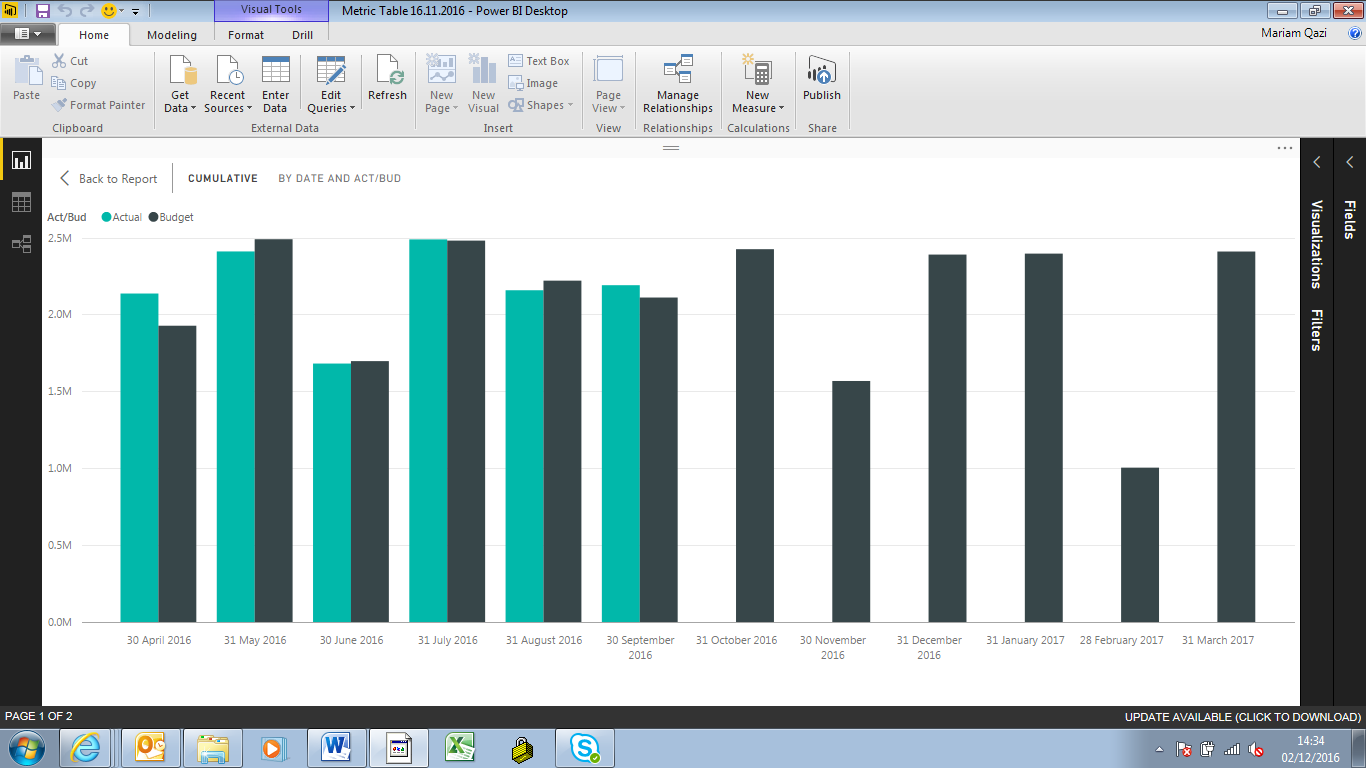The height and width of the screenshot is (768, 1366).
Task: Click the Copy button in Clipboard group
Action: click(x=74, y=83)
